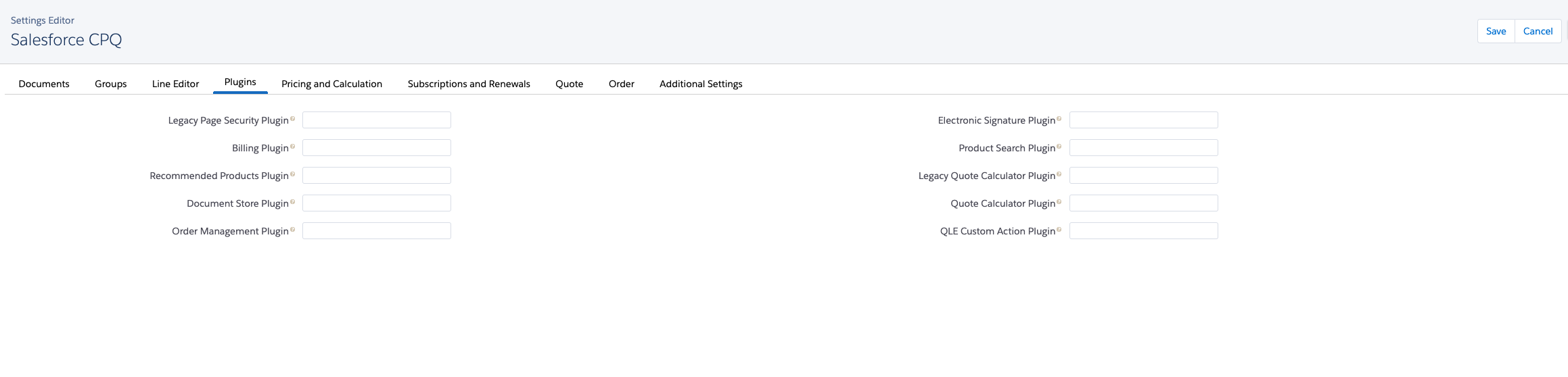The width and height of the screenshot is (1568, 377).
Task: Open the Line Editor tab
Action: 176,84
